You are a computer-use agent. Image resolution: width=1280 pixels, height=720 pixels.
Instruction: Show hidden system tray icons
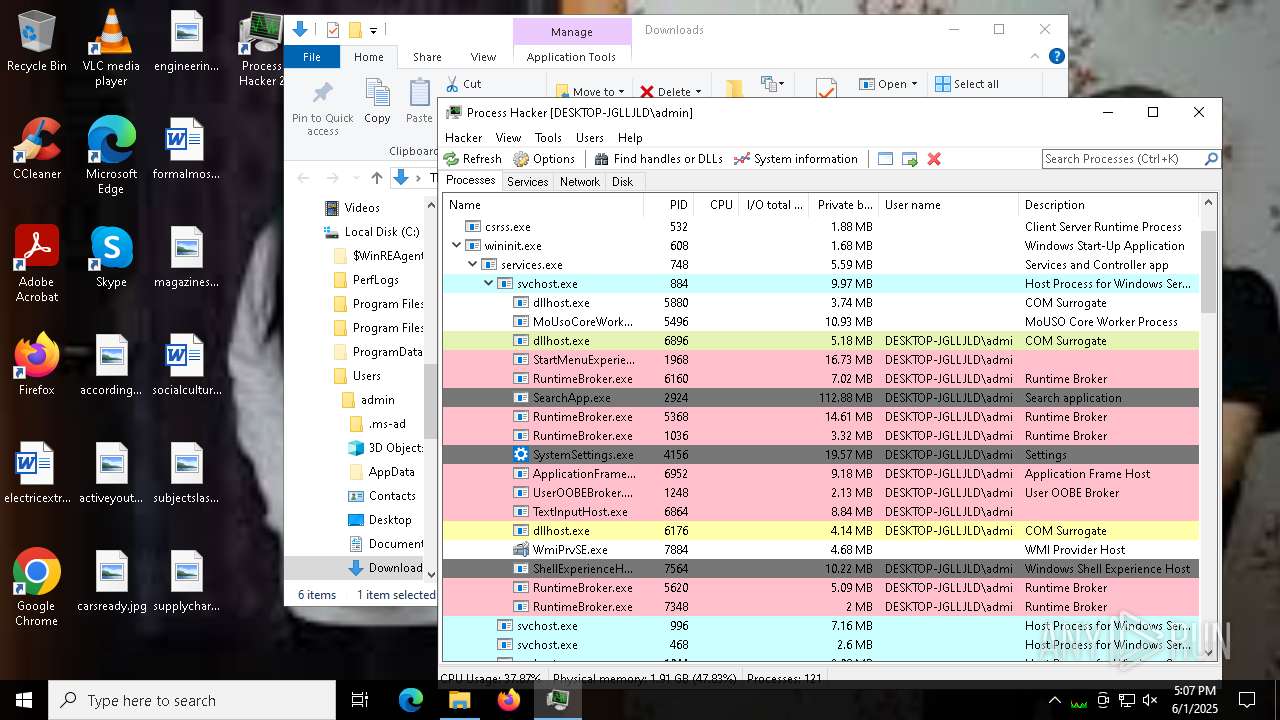tap(1054, 700)
